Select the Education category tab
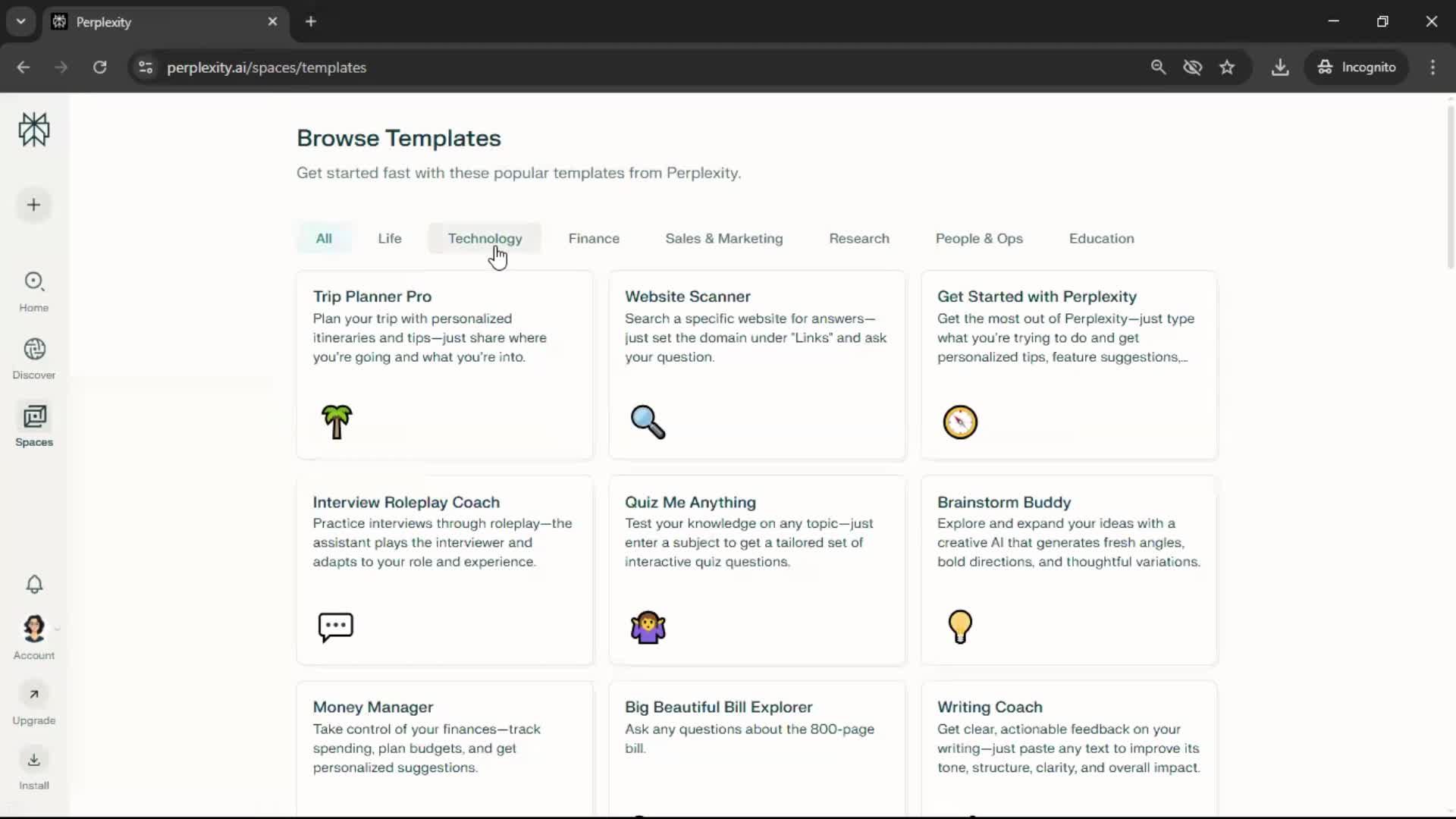Image resolution: width=1456 pixels, height=819 pixels. click(x=1101, y=238)
